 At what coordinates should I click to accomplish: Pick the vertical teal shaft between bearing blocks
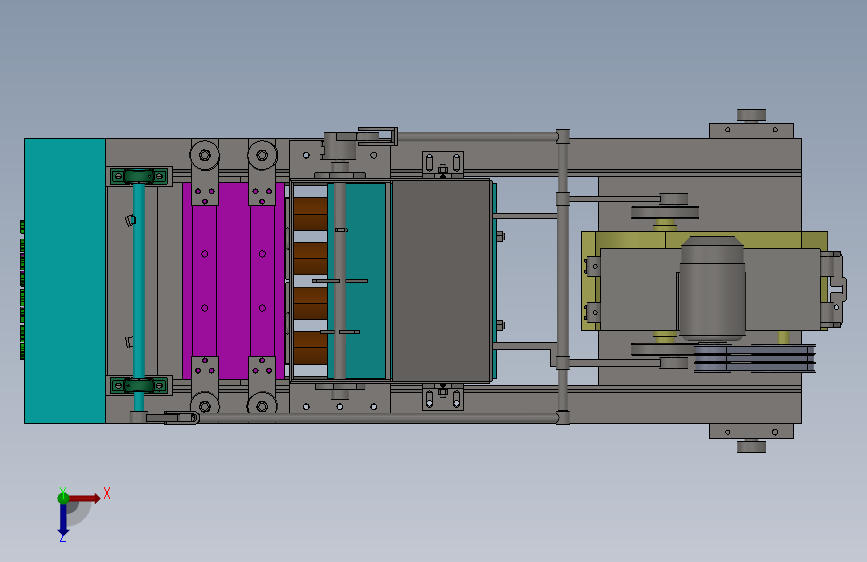coord(138,281)
